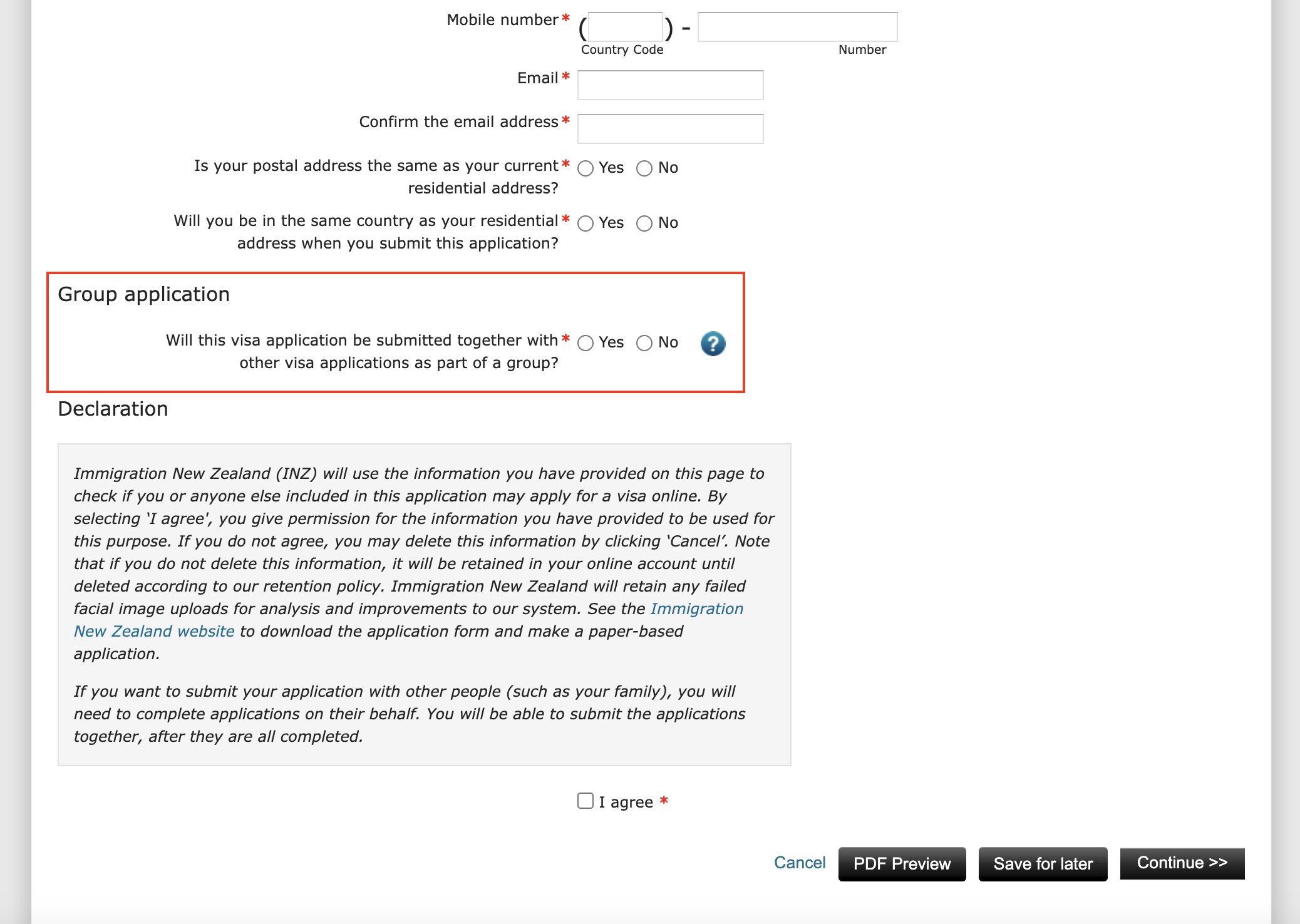The width and height of the screenshot is (1300, 924).
Task: Open the Group application help icon
Action: [713, 343]
